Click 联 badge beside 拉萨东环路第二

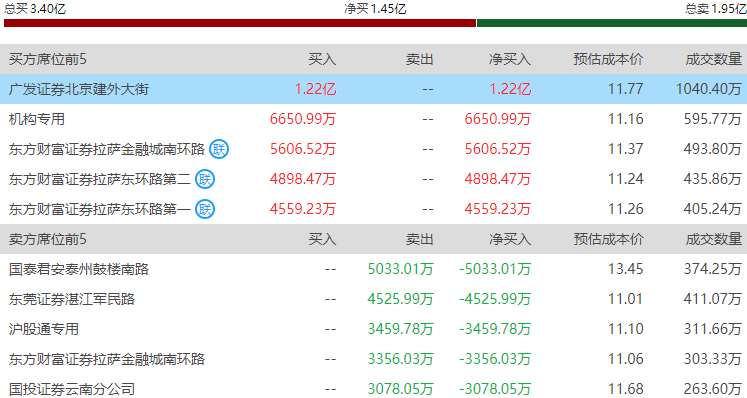(205, 179)
